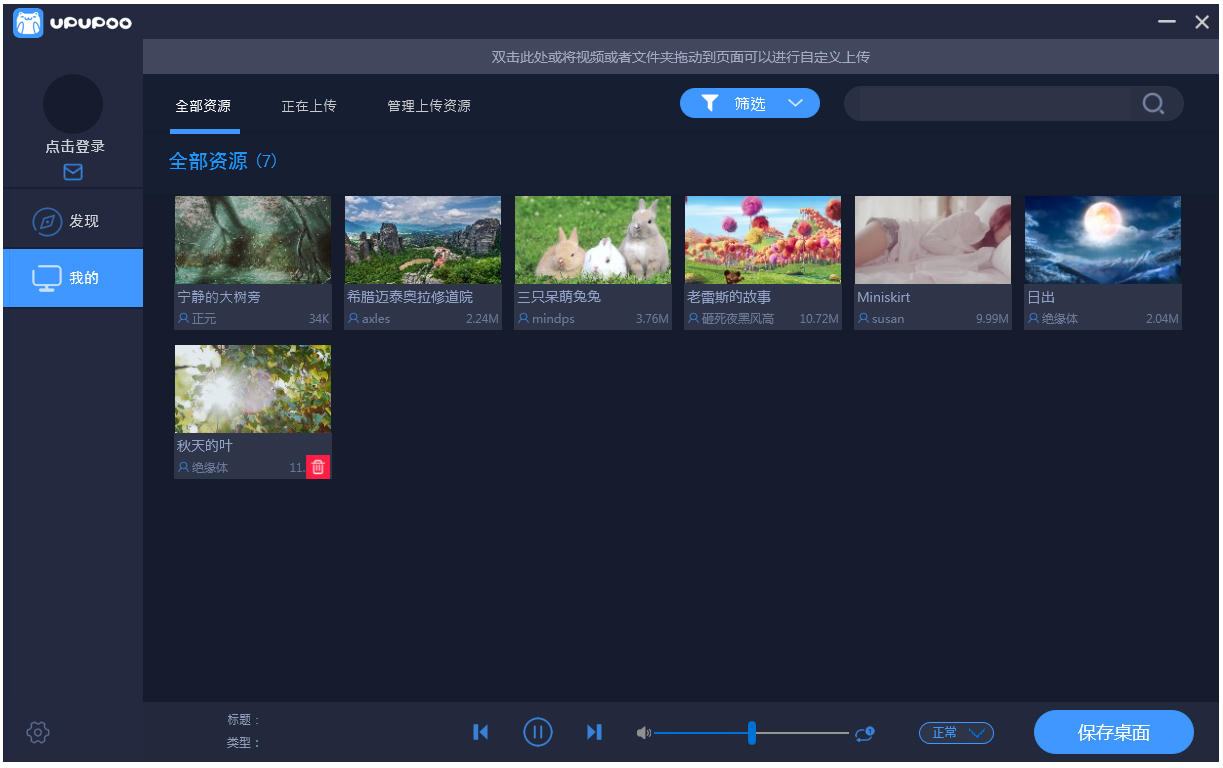Open 管理上传资源 tab
The image size is (1223, 768).
point(429,106)
